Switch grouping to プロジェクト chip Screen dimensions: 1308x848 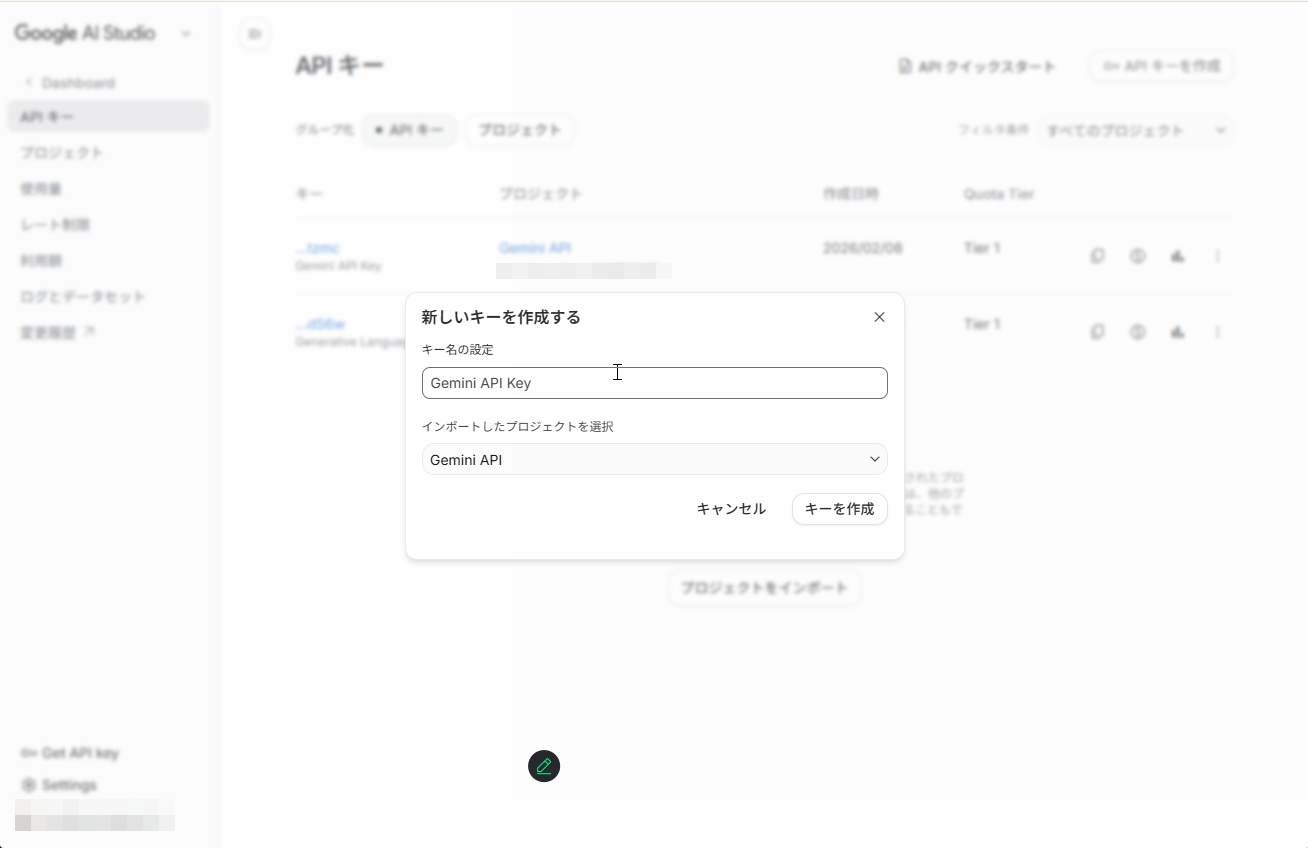point(519,130)
